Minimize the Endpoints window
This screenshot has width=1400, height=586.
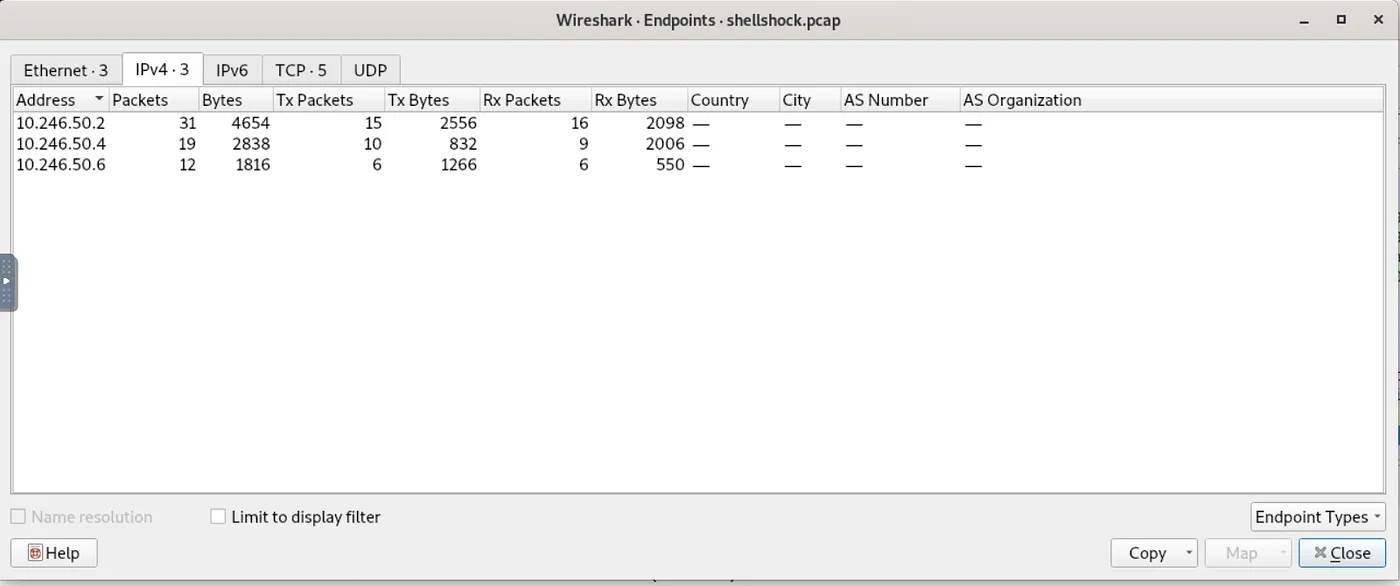[1304, 20]
